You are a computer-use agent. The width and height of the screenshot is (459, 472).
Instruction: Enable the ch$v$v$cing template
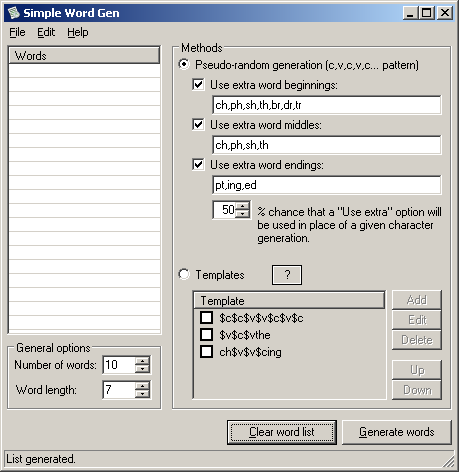206,351
